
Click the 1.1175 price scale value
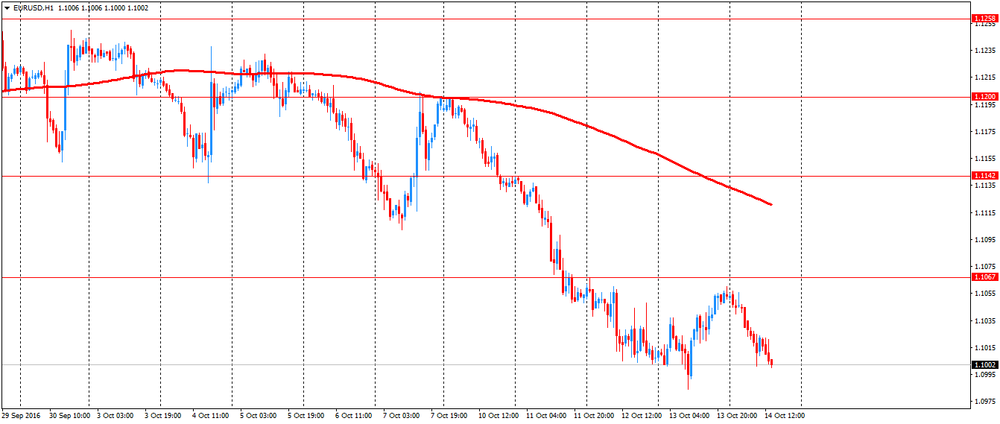pyautogui.click(x=983, y=131)
